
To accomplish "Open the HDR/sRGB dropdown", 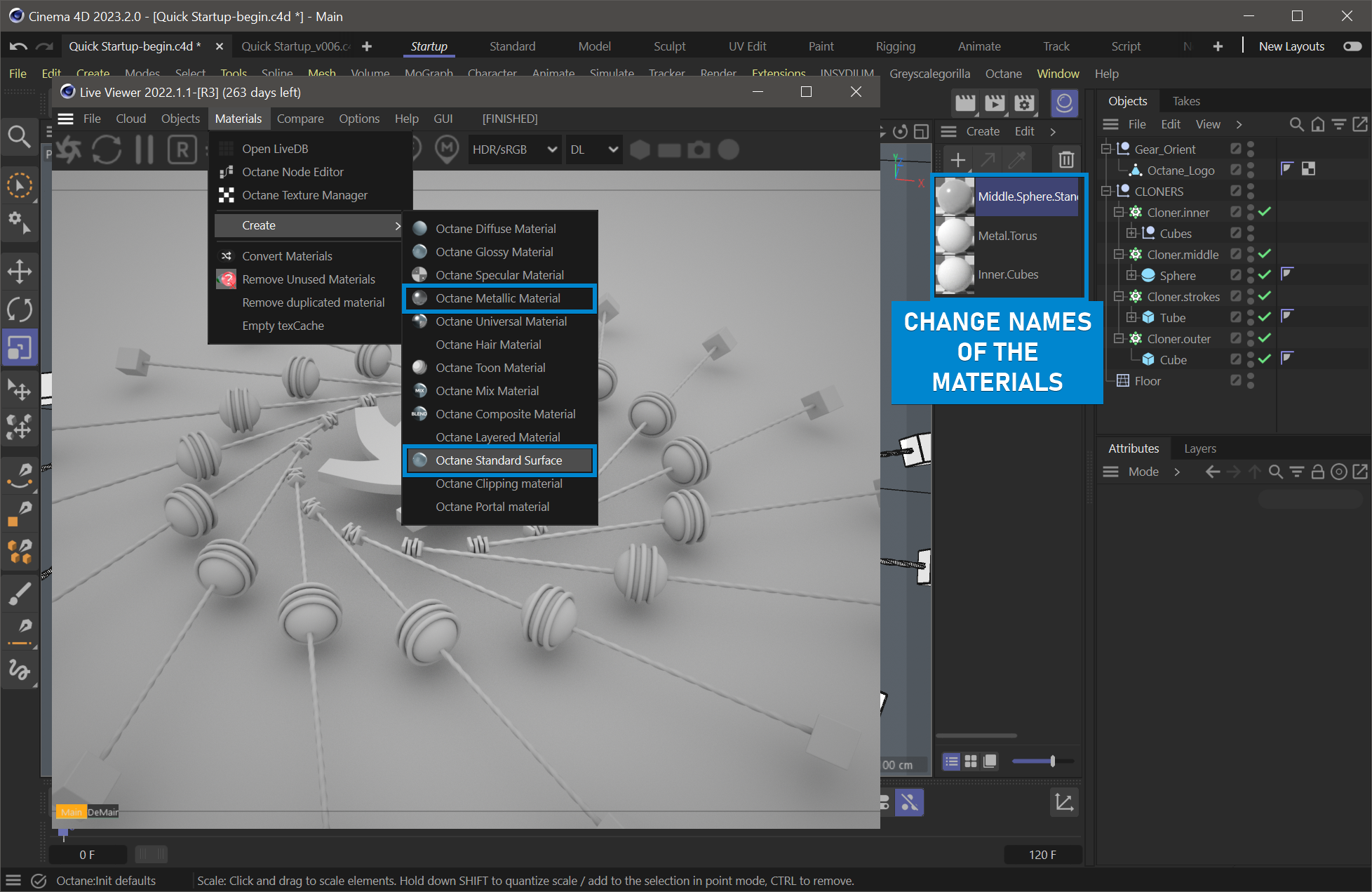I will (514, 149).
